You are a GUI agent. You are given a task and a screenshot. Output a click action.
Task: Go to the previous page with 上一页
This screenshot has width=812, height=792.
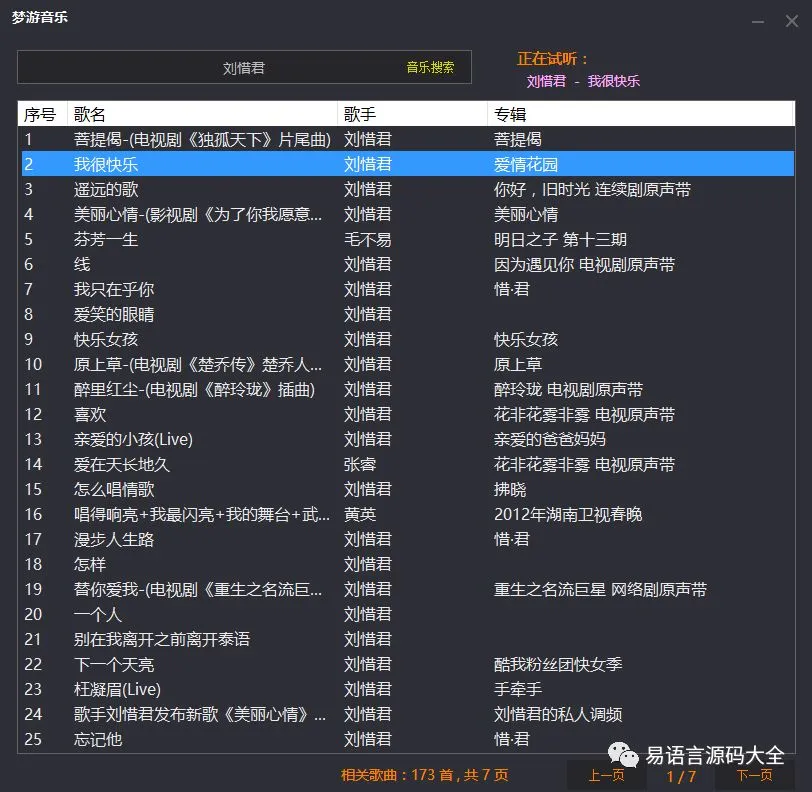(606, 775)
